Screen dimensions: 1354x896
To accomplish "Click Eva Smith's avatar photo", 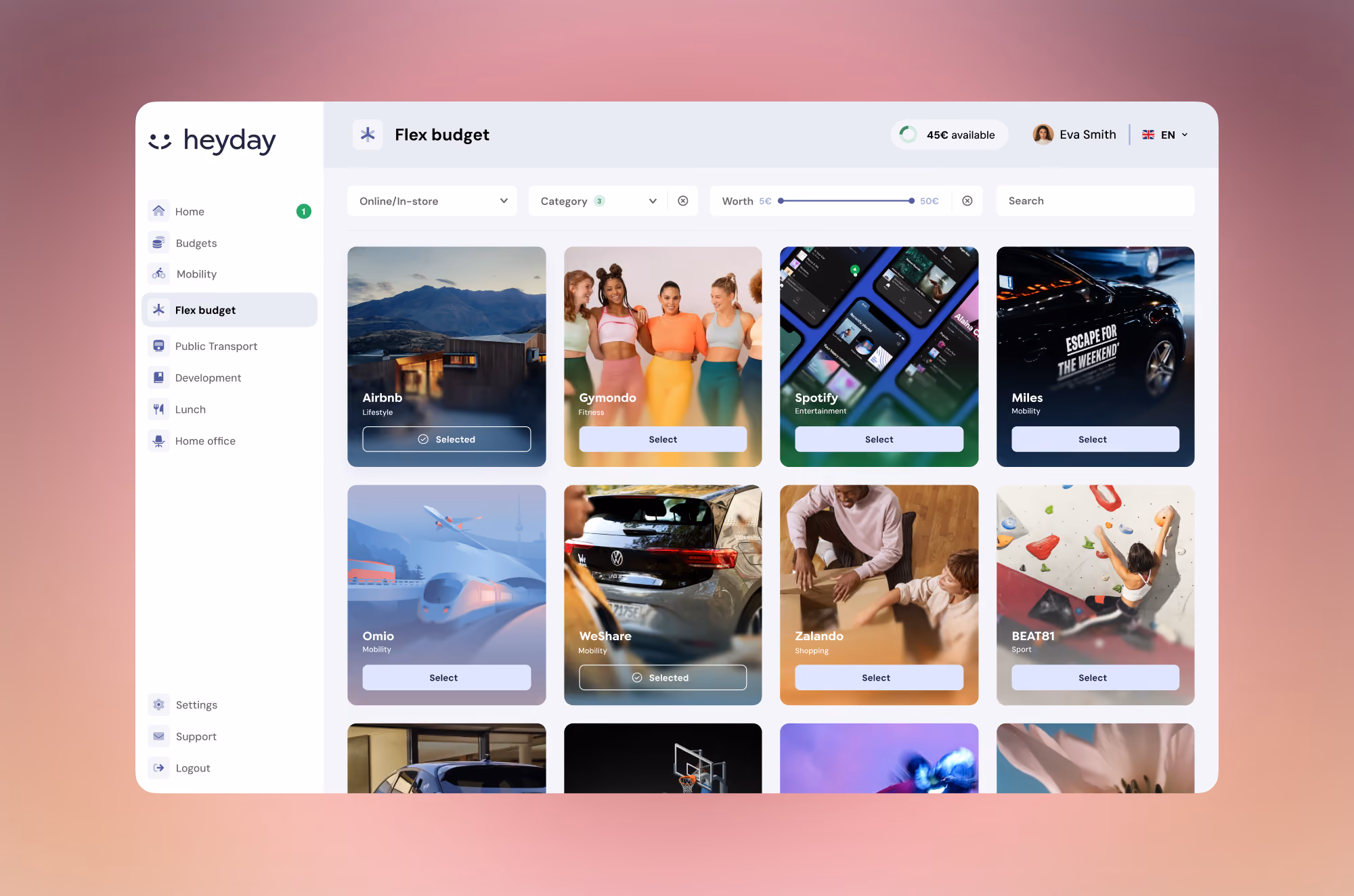I will tap(1043, 134).
